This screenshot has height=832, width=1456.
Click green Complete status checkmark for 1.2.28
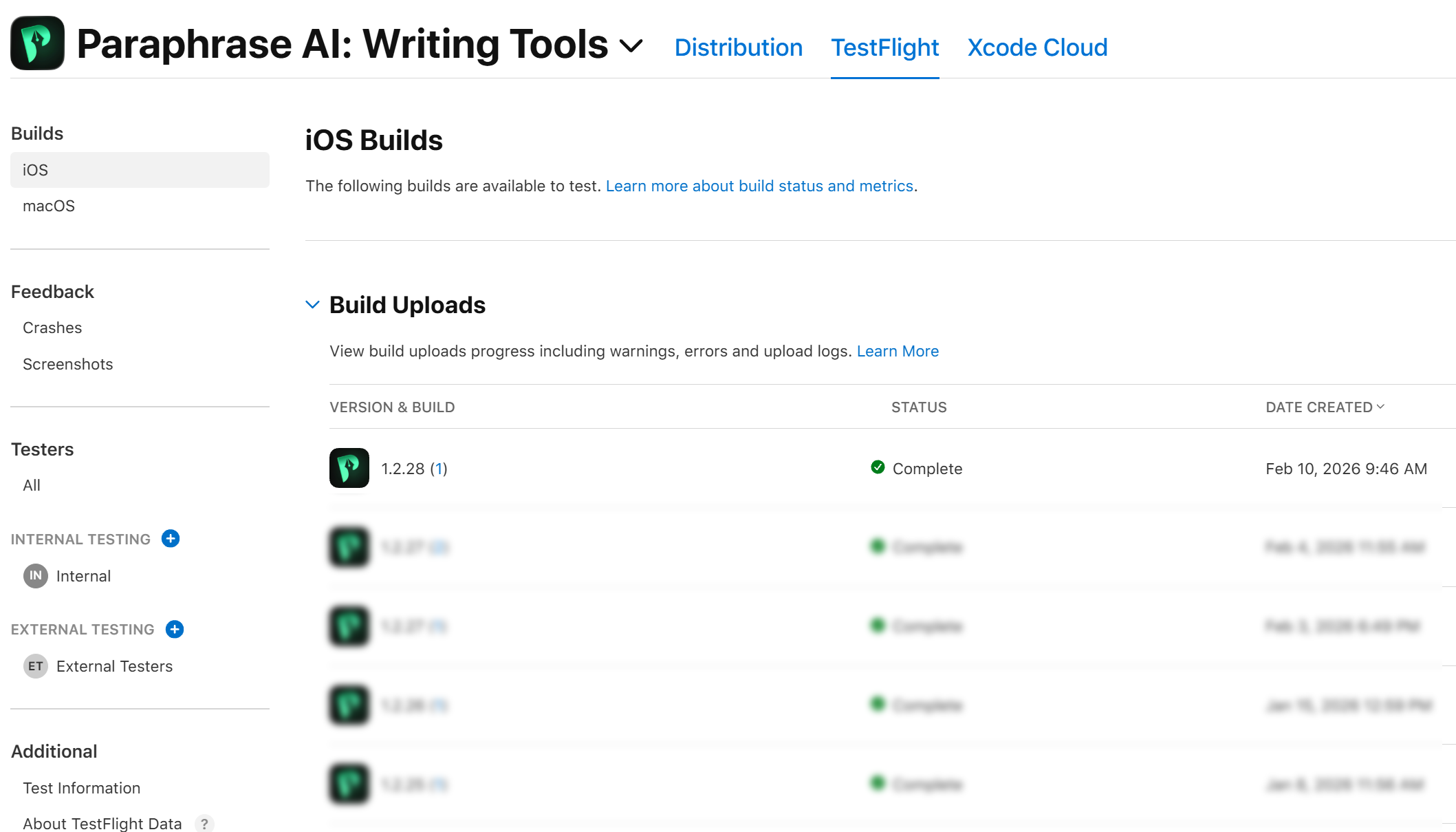(878, 468)
